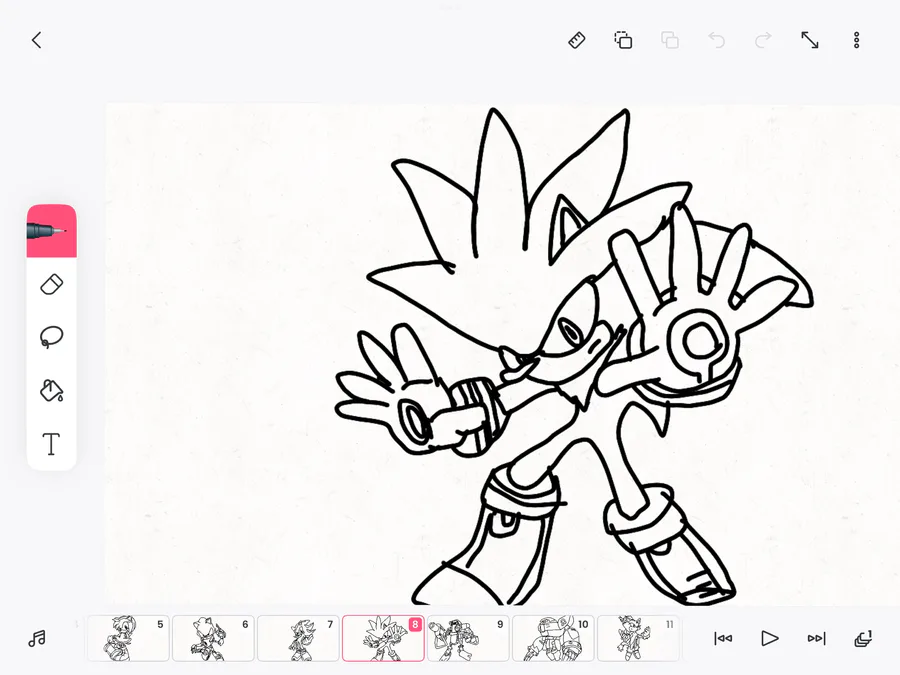Open the layers panel icon
900x675 pixels.
click(863, 638)
